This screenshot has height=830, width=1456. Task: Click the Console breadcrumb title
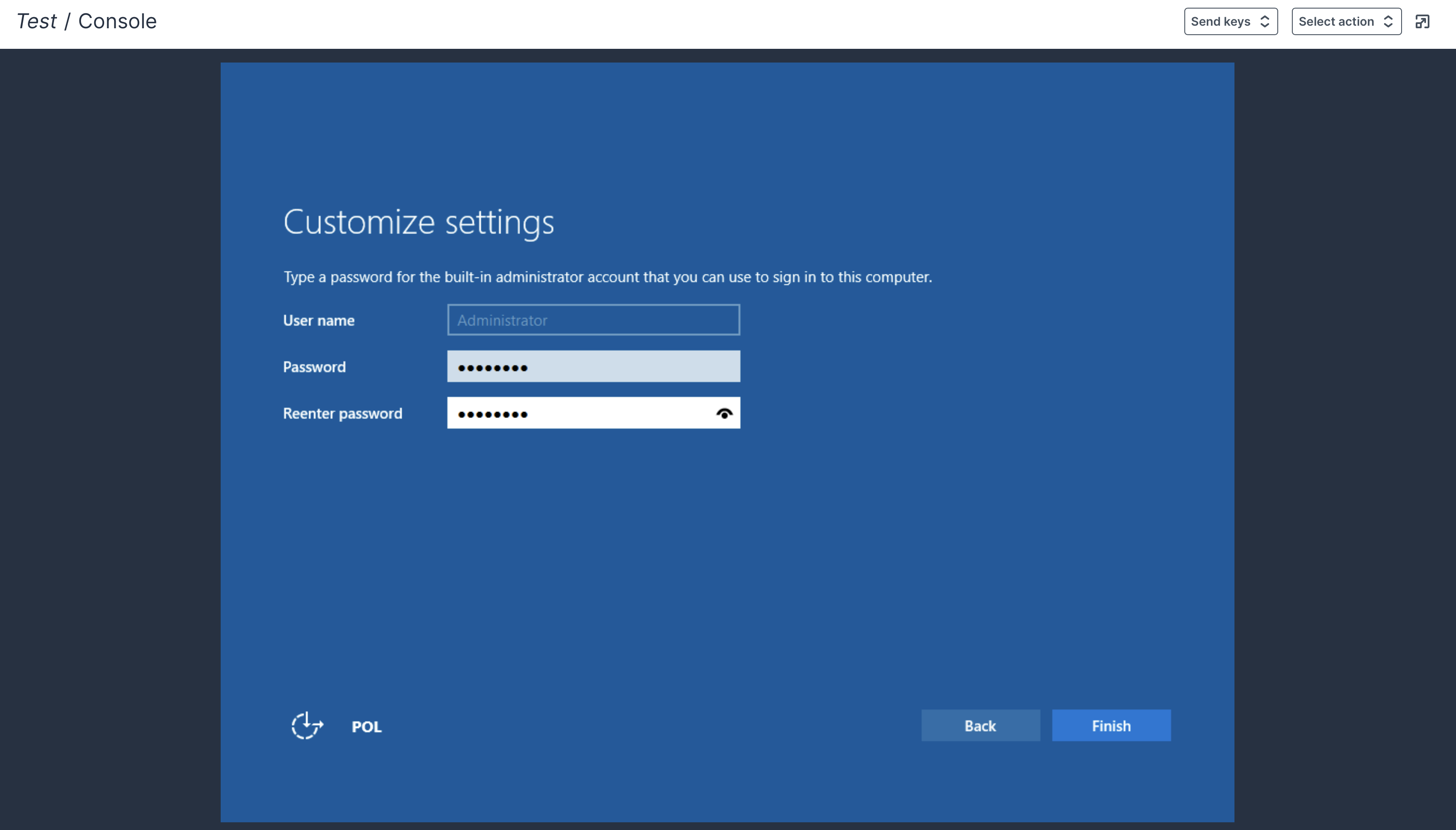click(x=117, y=21)
